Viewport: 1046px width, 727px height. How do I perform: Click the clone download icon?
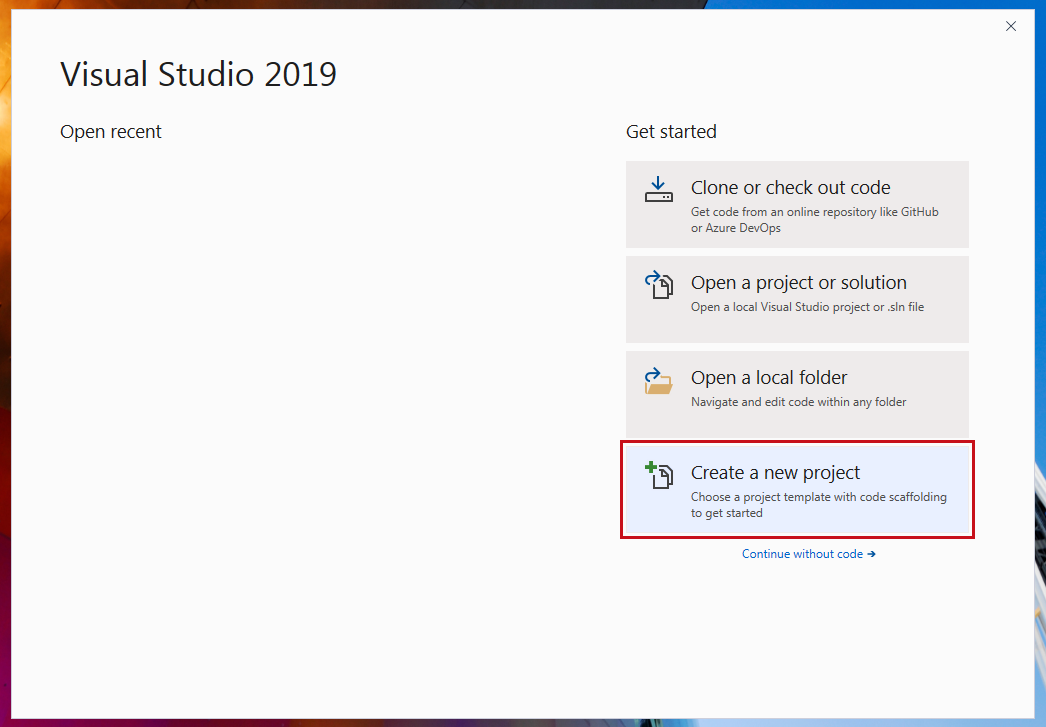tap(658, 189)
